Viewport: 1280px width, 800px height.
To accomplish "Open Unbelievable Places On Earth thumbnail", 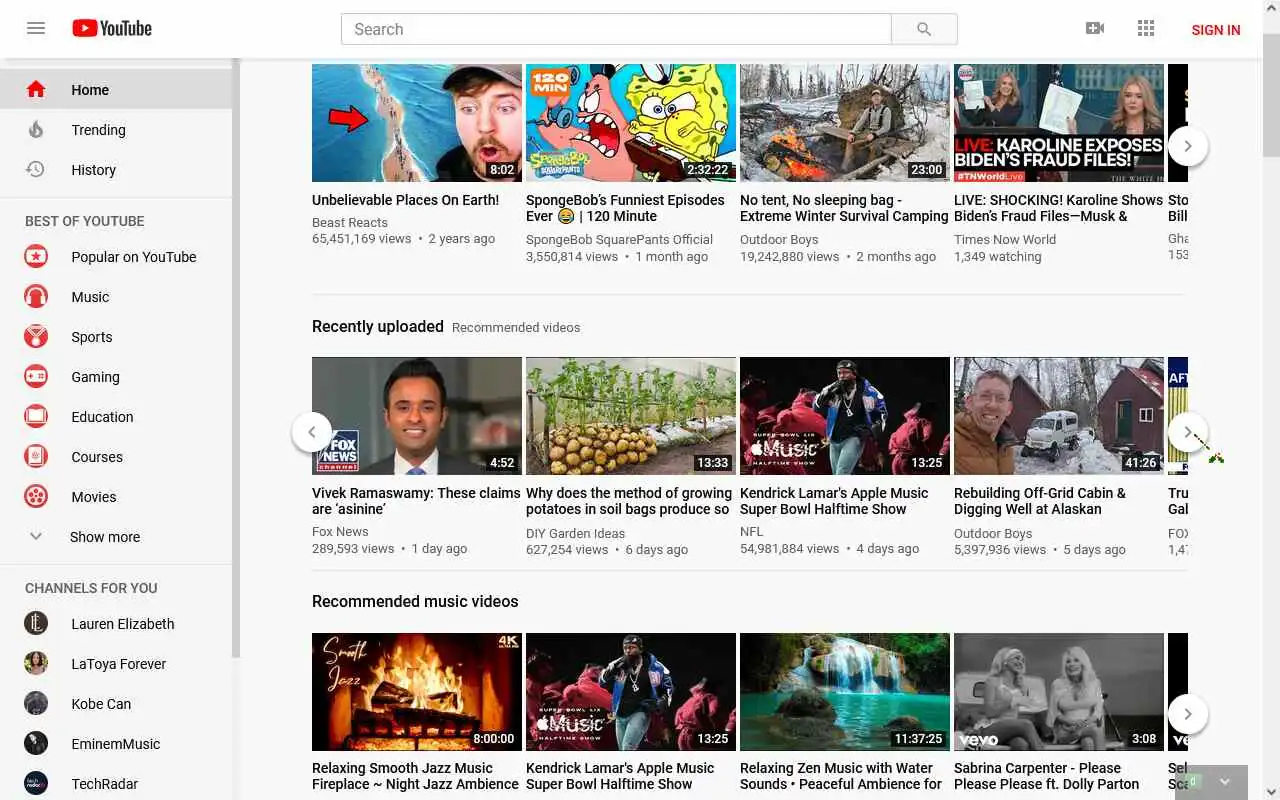I will tap(417, 123).
